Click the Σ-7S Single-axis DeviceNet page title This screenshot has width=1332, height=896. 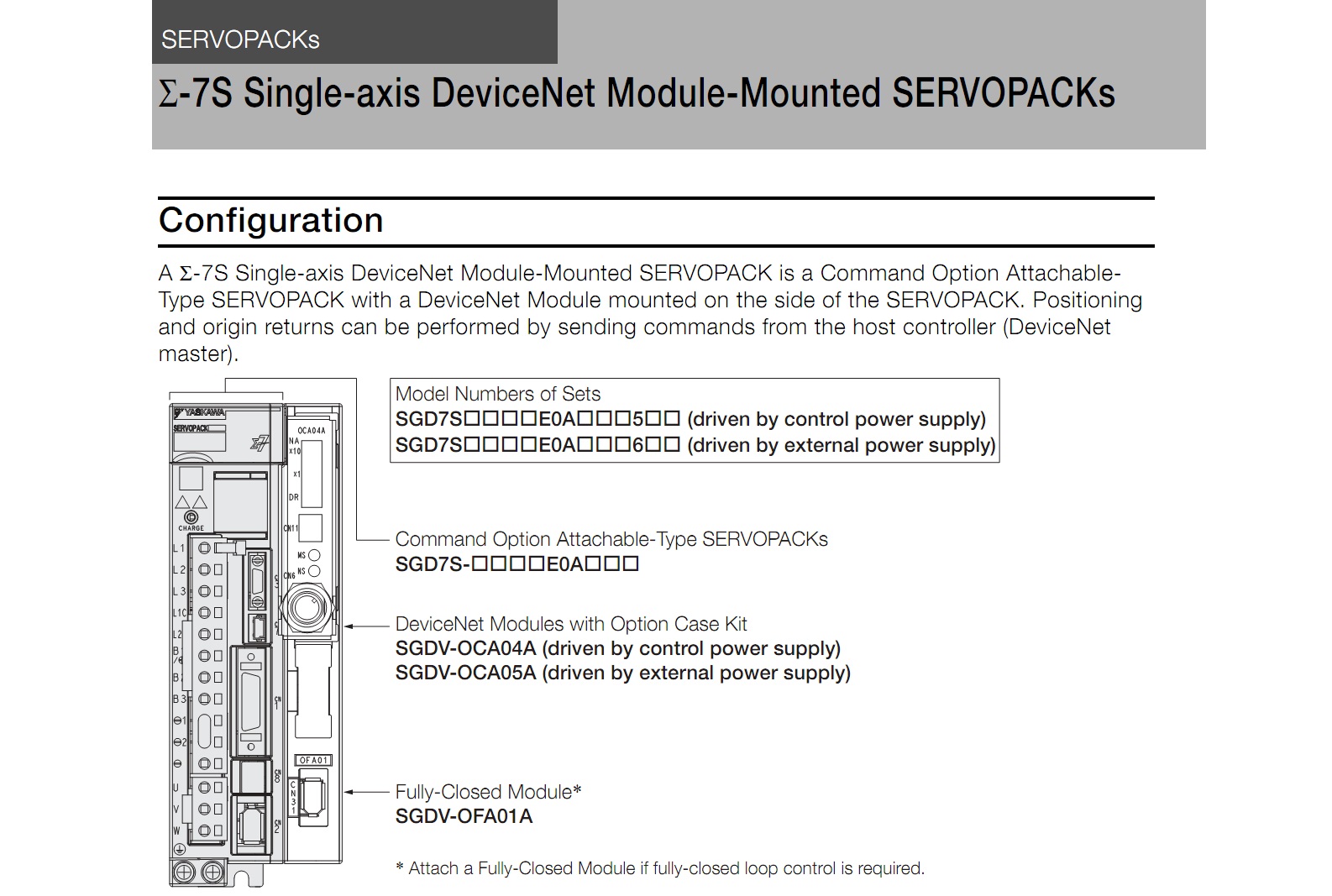point(637,93)
